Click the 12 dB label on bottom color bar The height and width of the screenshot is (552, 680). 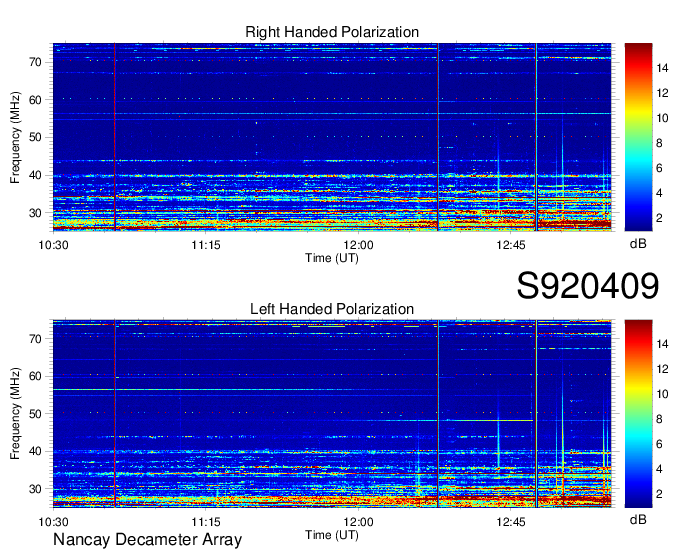pos(662,369)
